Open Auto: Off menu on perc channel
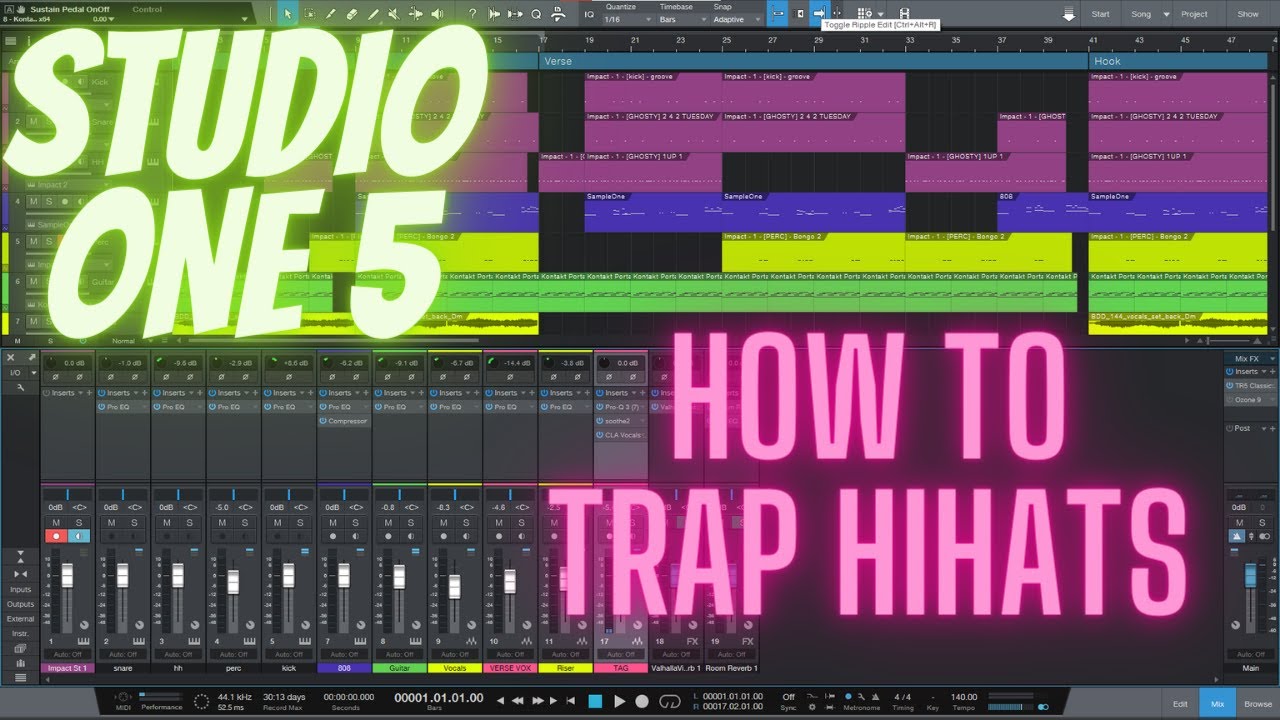The width and height of the screenshot is (1280, 720). coord(234,654)
